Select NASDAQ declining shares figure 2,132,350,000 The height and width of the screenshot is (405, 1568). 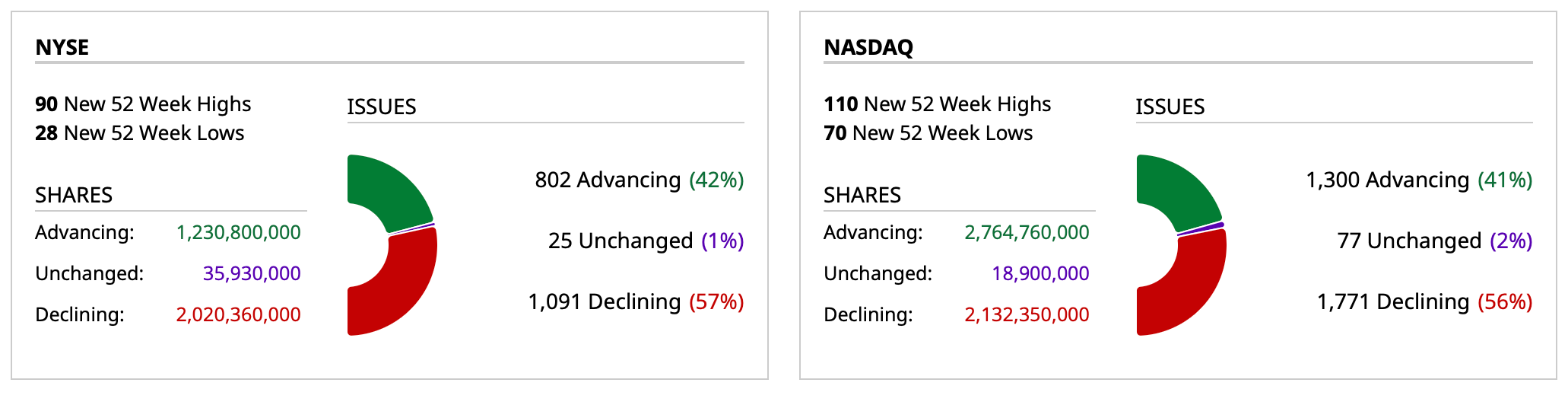tap(1027, 314)
